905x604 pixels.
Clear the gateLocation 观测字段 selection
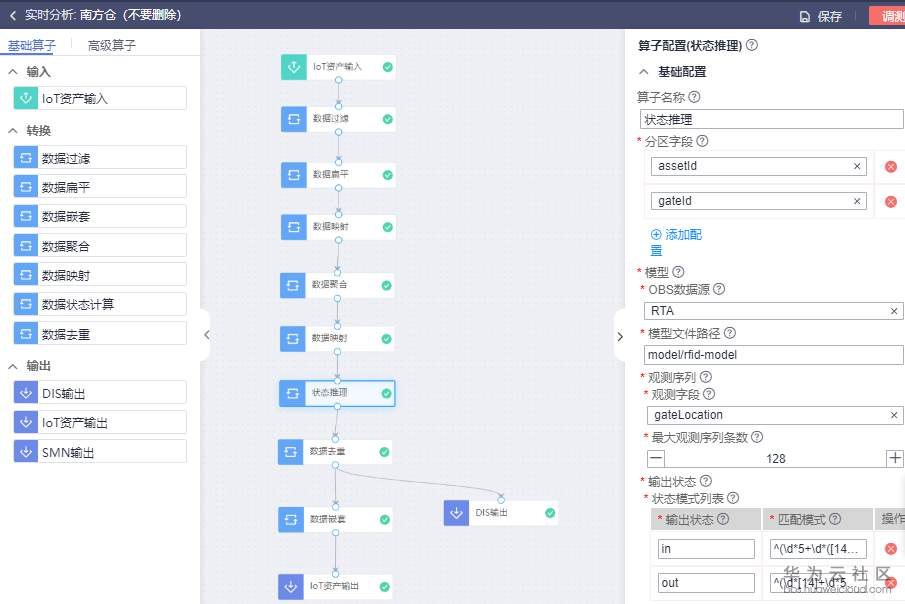[x=893, y=415]
